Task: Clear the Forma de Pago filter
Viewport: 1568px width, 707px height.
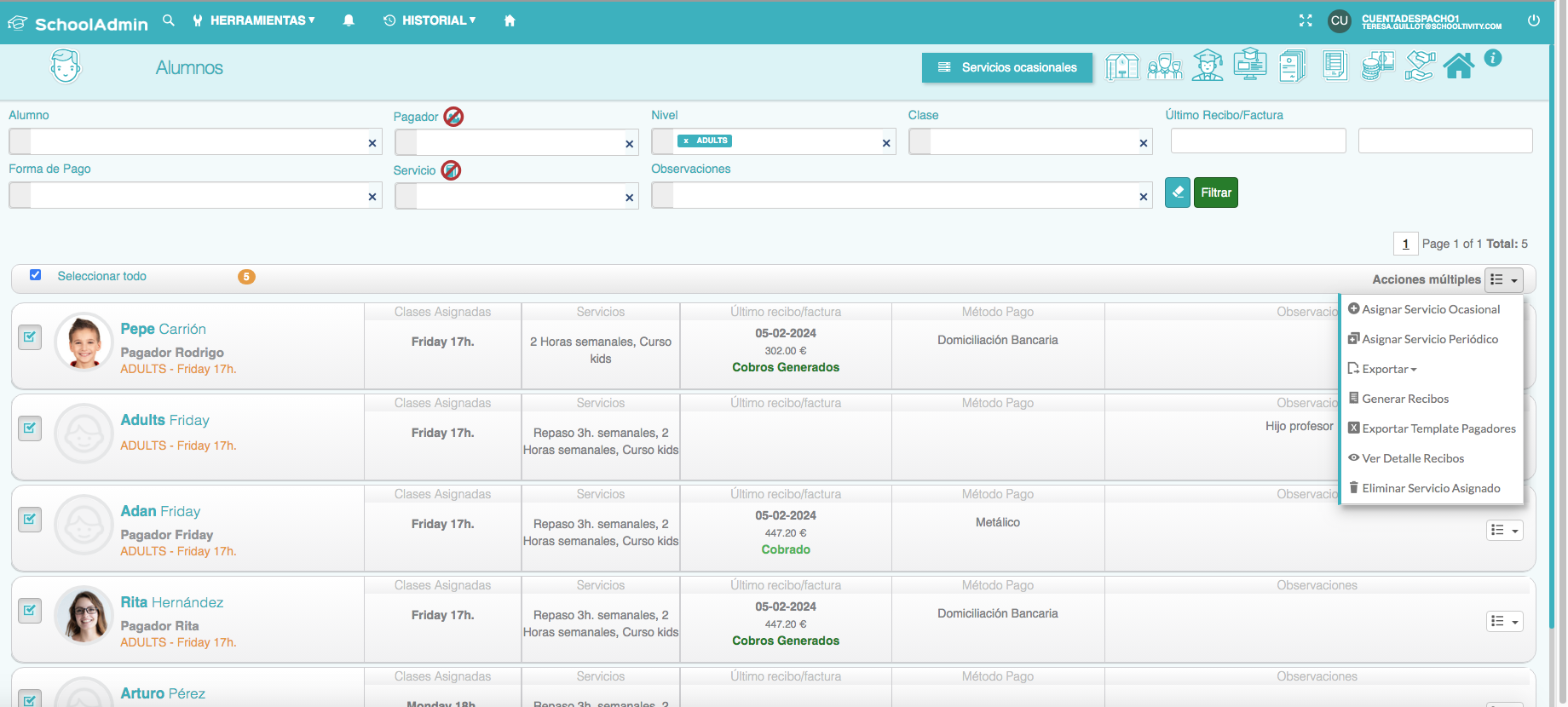Action: pyautogui.click(x=372, y=197)
